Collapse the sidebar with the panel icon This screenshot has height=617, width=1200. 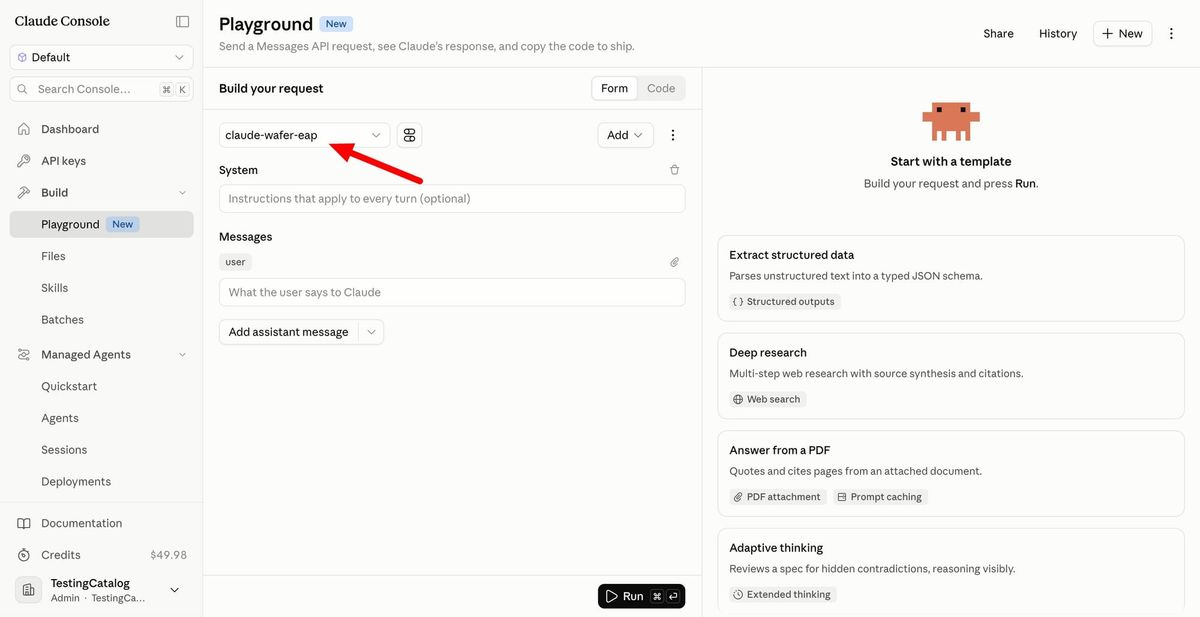182,21
